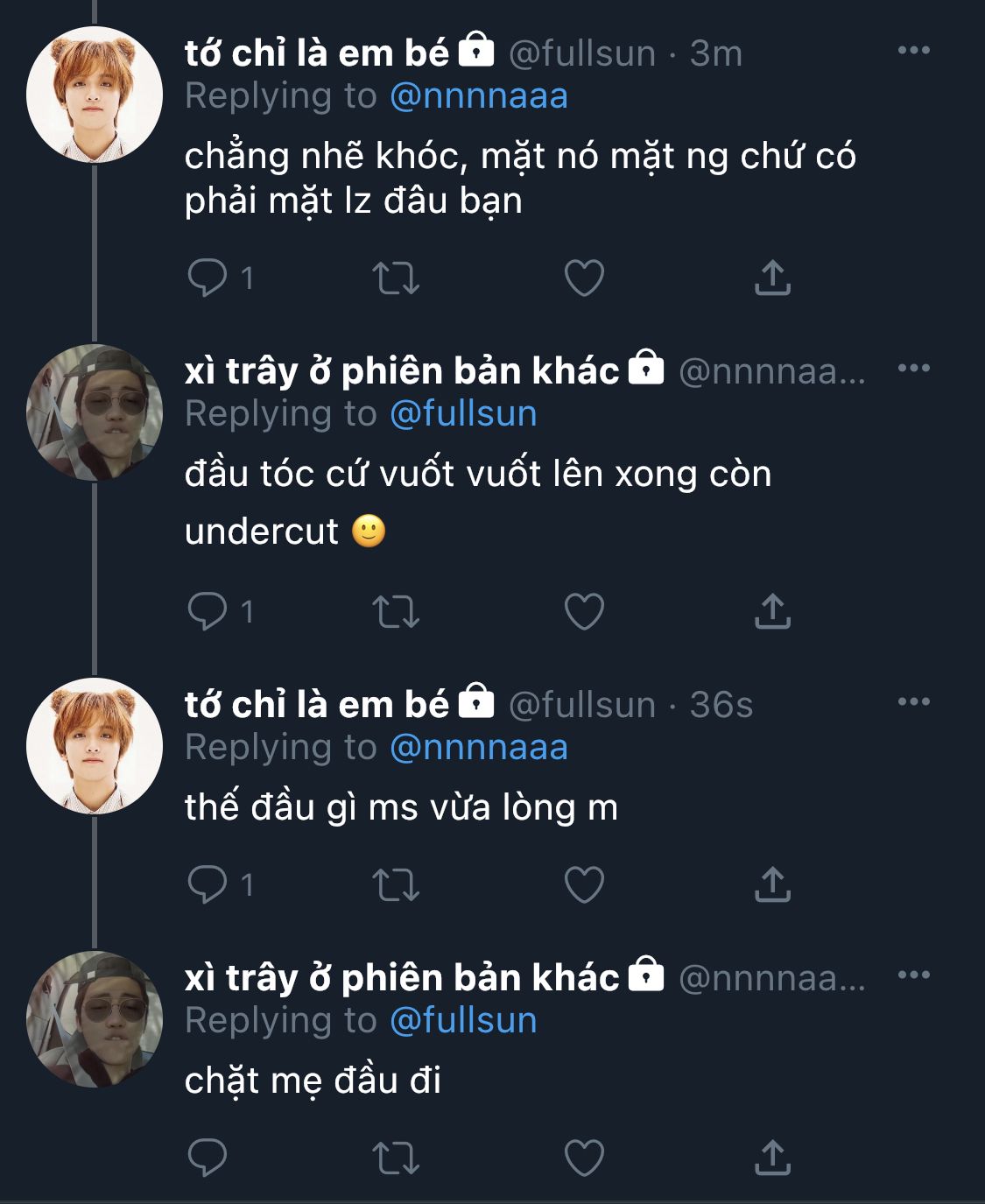Tap the avatar on the 3m tweet
Image resolution: width=985 pixels, height=1204 pixels.
coord(95,95)
